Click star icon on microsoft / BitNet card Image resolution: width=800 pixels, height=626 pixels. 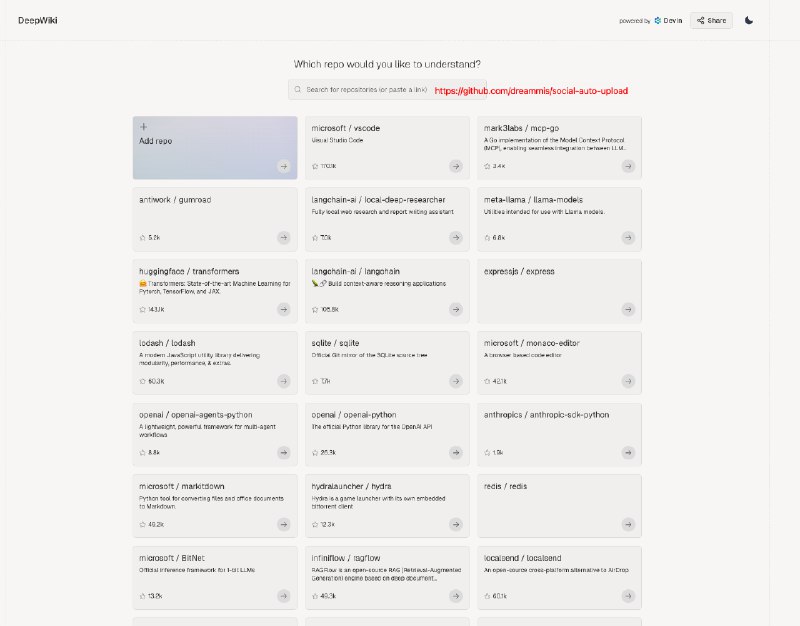(142, 596)
